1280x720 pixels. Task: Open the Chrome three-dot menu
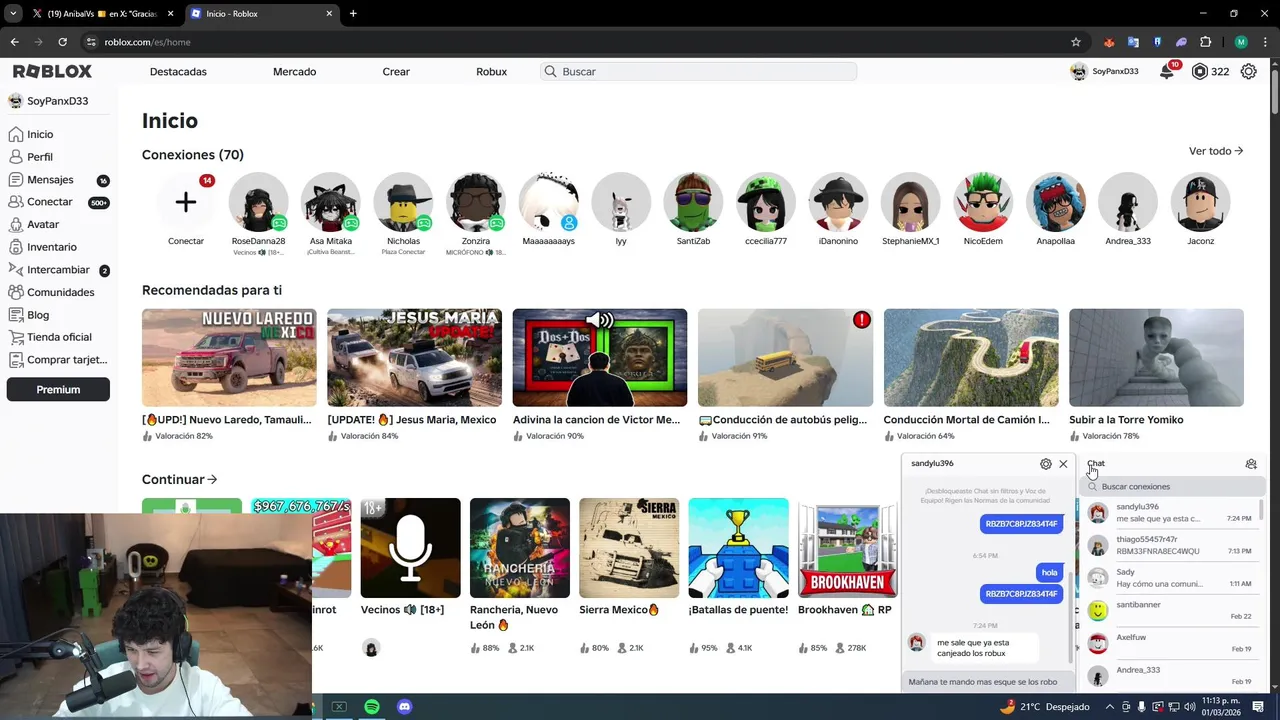(x=1264, y=42)
